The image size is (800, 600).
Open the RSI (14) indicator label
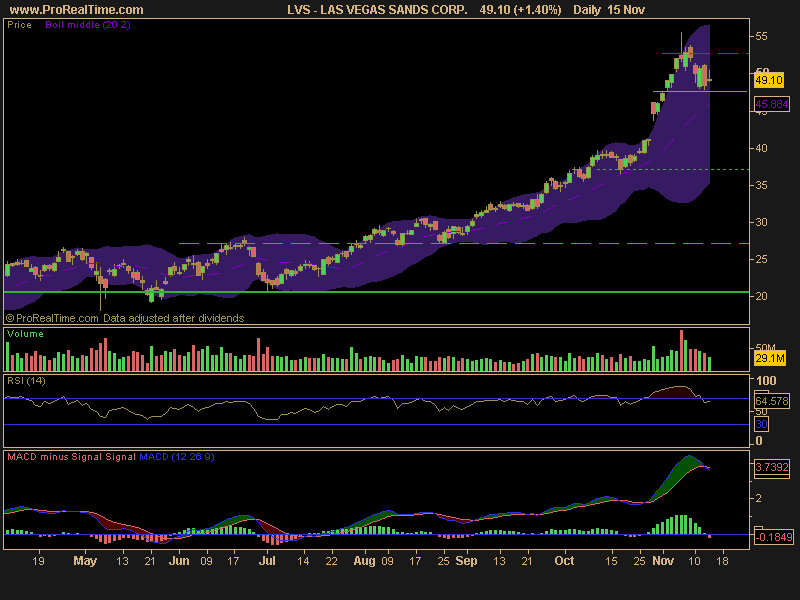coord(26,381)
